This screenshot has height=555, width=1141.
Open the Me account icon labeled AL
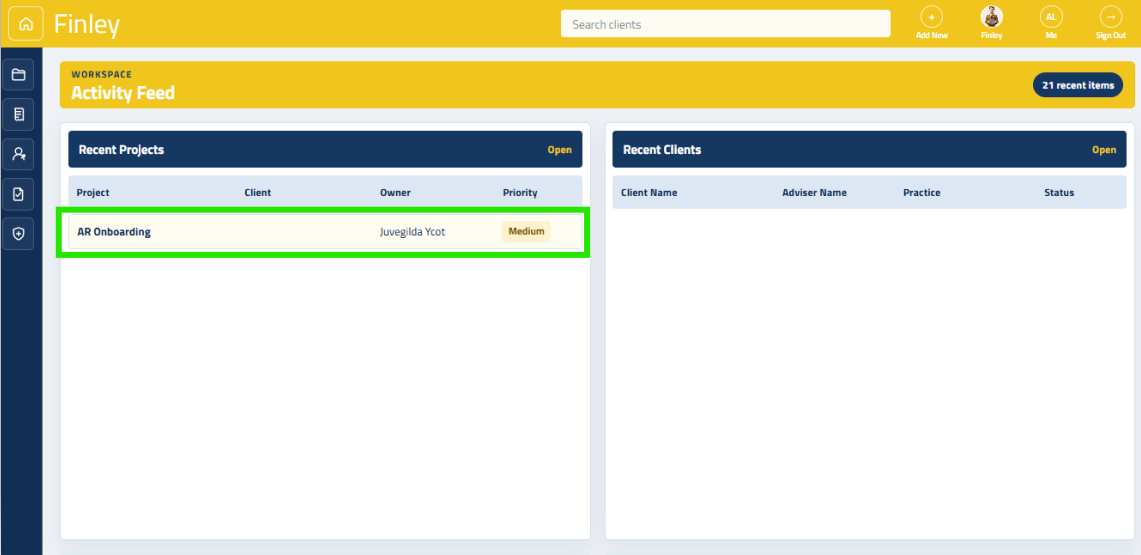pyautogui.click(x=1051, y=17)
